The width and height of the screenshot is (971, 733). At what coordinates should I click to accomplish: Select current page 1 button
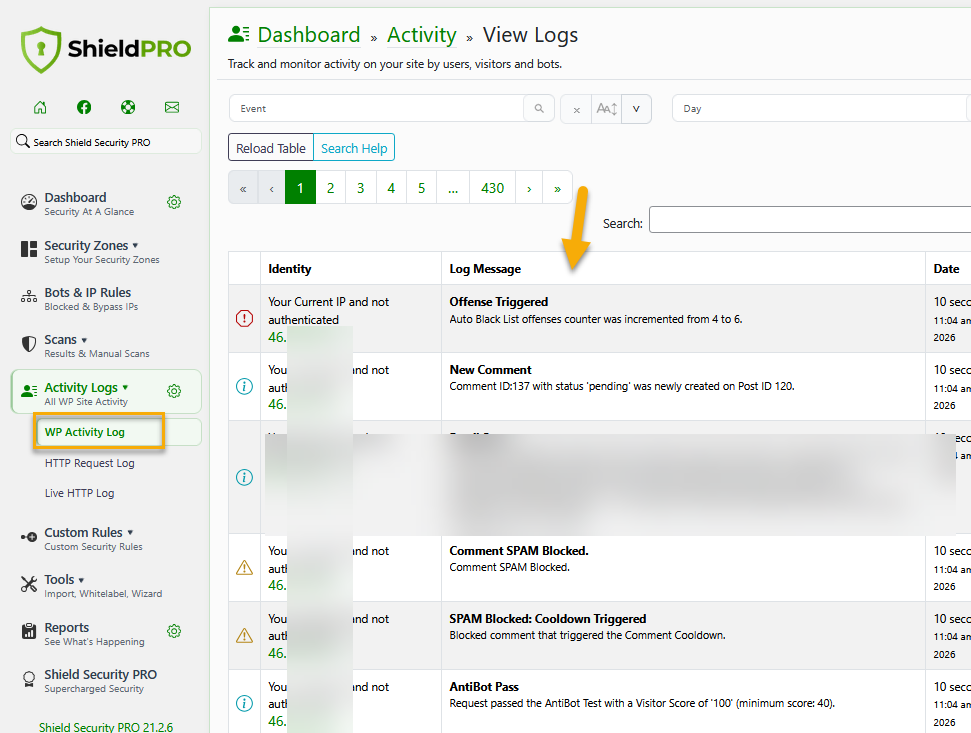[x=300, y=188]
